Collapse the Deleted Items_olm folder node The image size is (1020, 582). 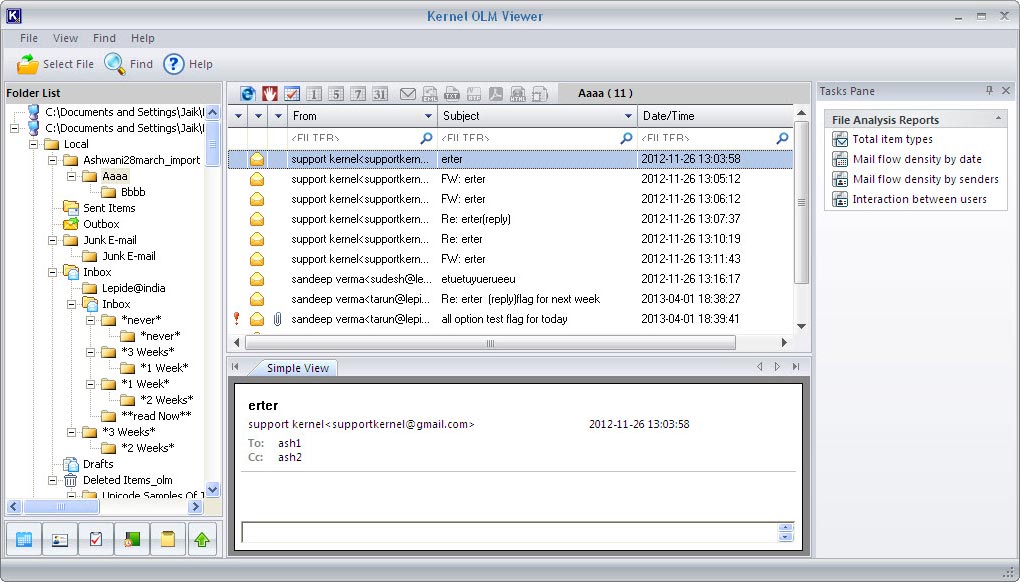(x=53, y=481)
